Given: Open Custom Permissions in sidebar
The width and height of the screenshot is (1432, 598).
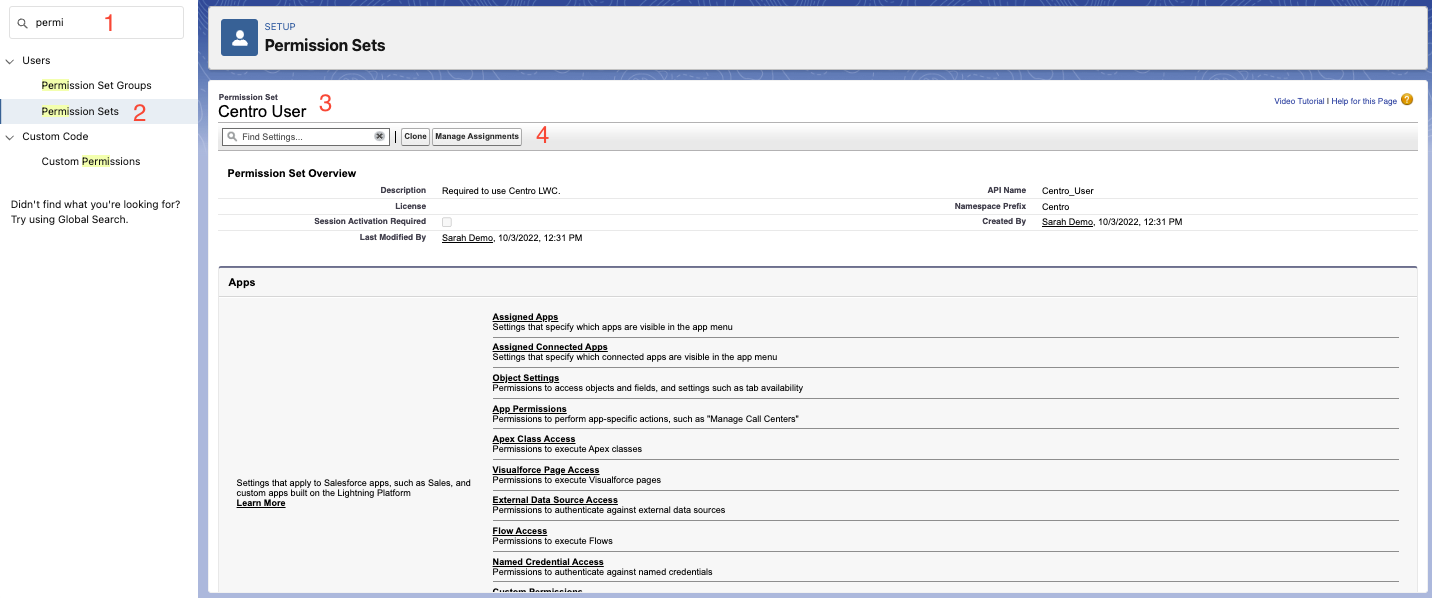Looking at the screenshot, I should coord(91,161).
